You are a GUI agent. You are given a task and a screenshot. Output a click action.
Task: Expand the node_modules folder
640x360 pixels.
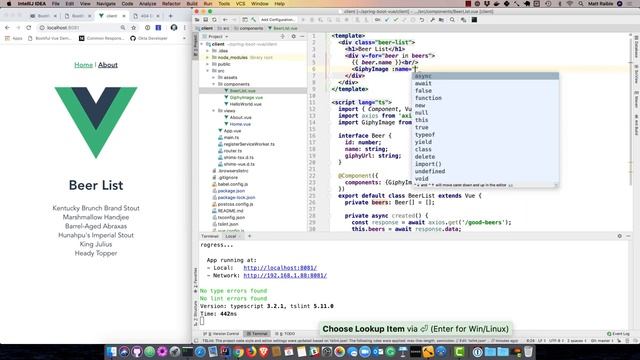pyautogui.click(x=208, y=58)
